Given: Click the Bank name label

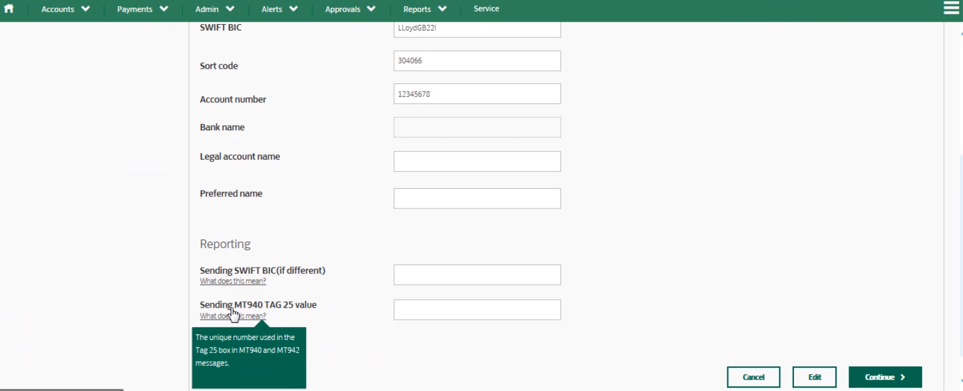Looking at the screenshot, I should click(x=222, y=127).
